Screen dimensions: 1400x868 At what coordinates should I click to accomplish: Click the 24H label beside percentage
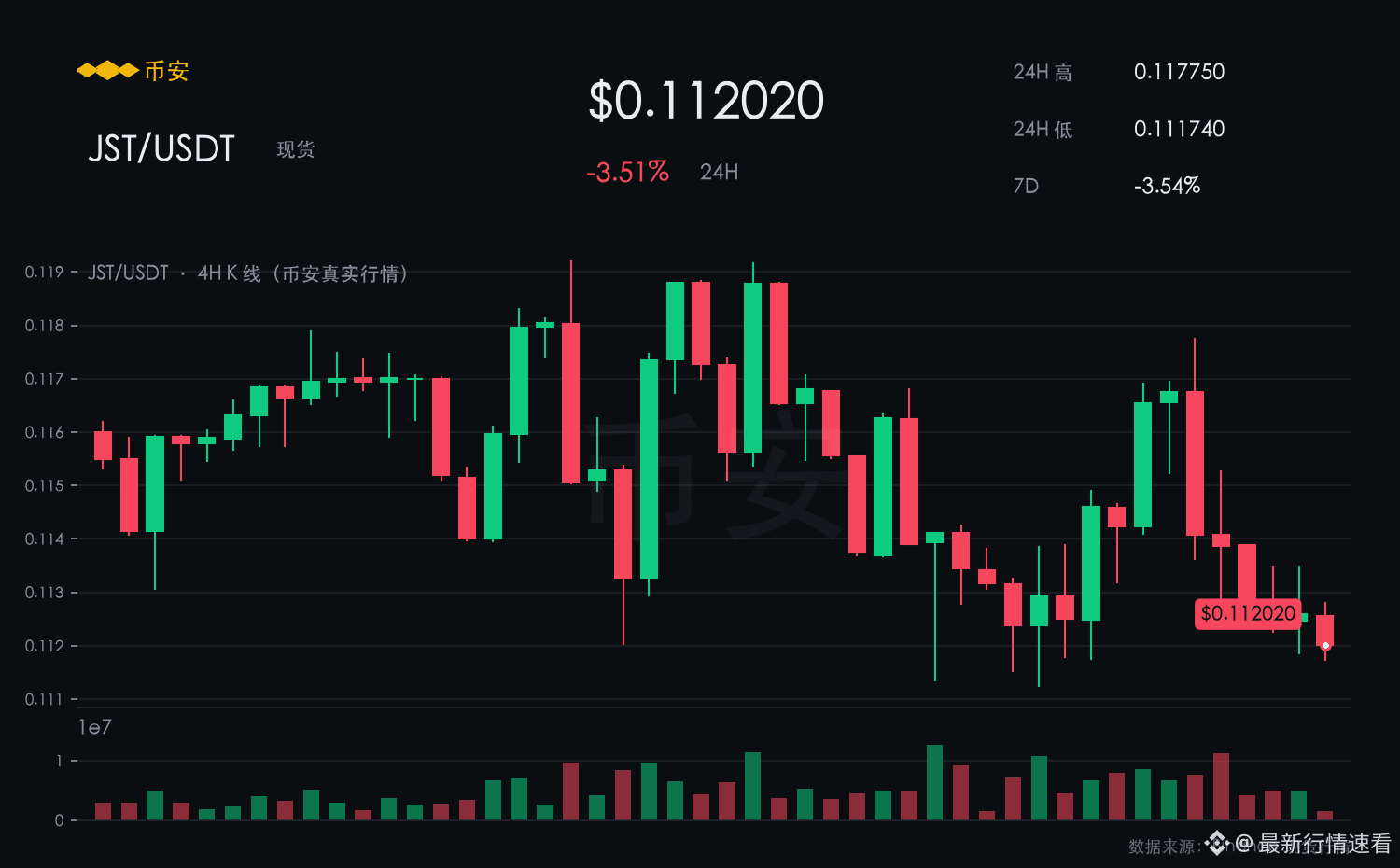coord(720,172)
